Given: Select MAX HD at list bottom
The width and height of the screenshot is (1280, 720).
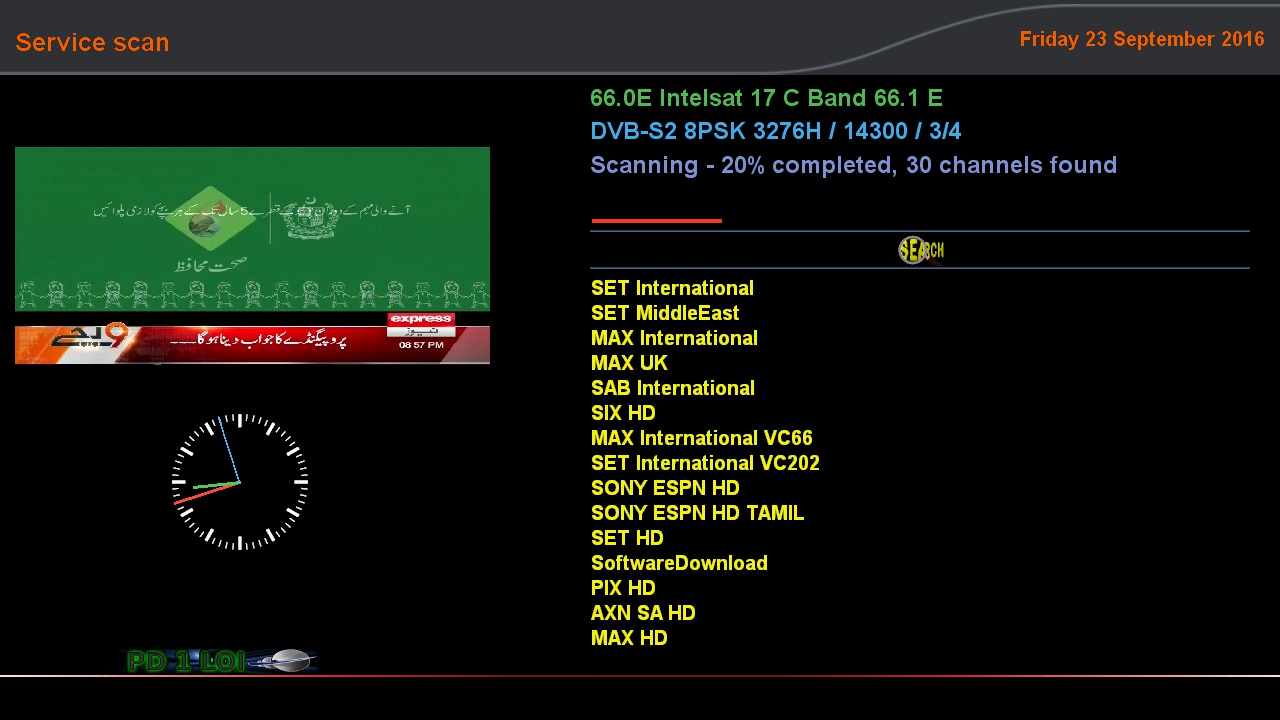Looking at the screenshot, I should coord(629,638).
